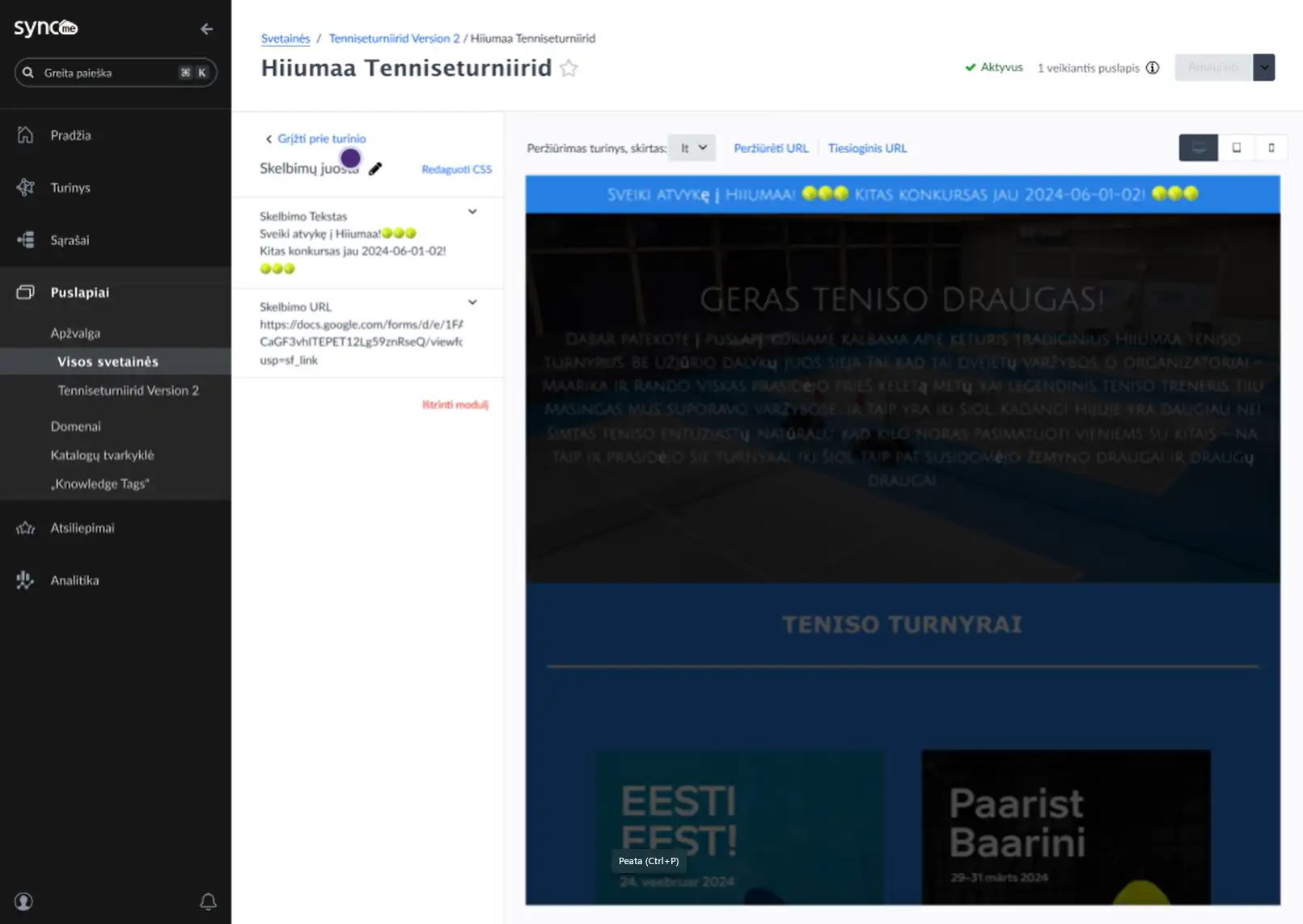Click the Atsiliepimai reviews star icon
Image resolution: width=1303 pixels, height=924 pixels.
click(26, 528)
